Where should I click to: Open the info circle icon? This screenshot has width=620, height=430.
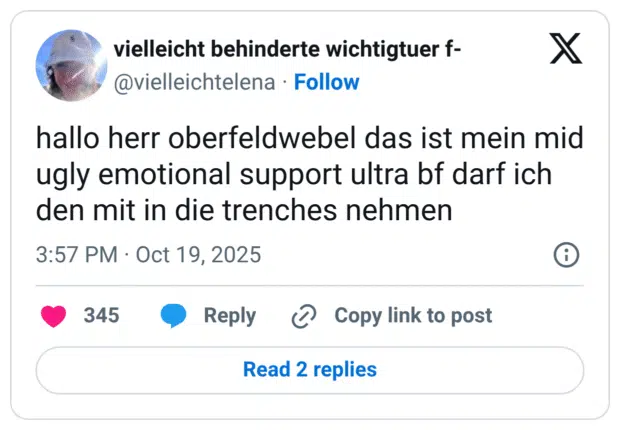[x=566, y=255]
